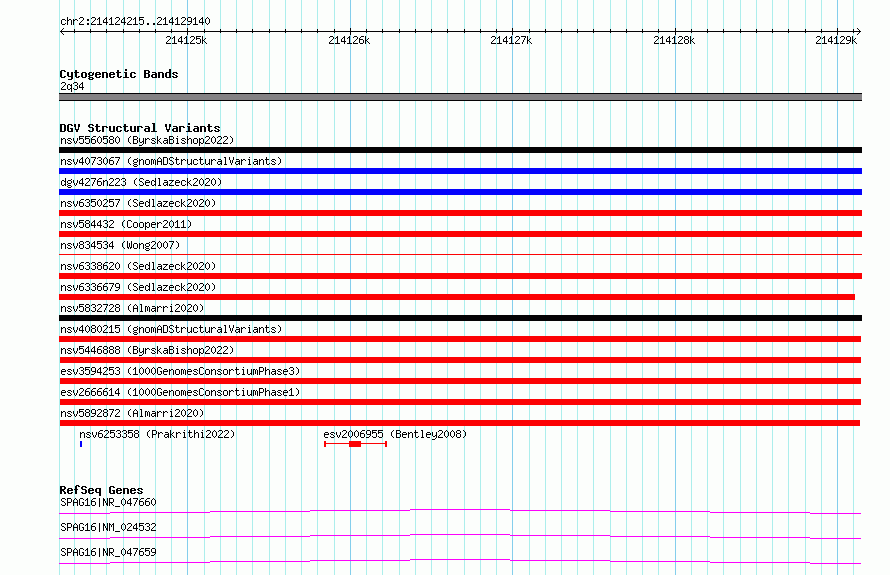Screen dimensions: 890x575
Task: Select the black nsv5832728 variant bar
Action: [460, 318]
